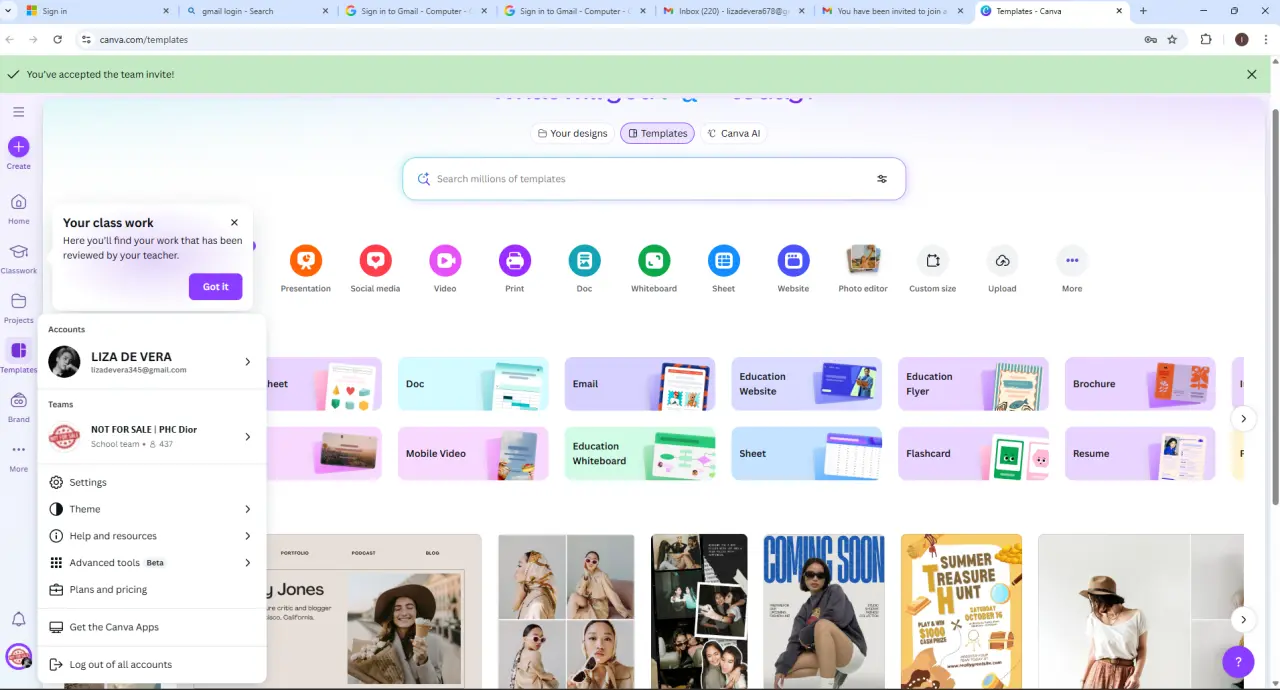Switch to gmail login Search browser tab
The width and height of the screenshot is (1280, 690).
click(x=256, y=11)
